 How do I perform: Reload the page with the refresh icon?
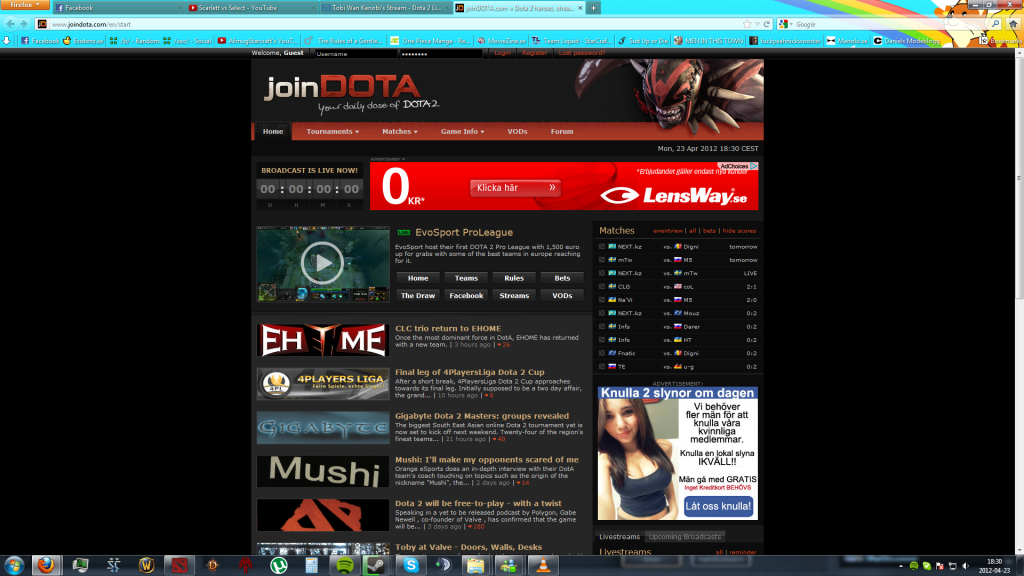[x=767, y=24]
